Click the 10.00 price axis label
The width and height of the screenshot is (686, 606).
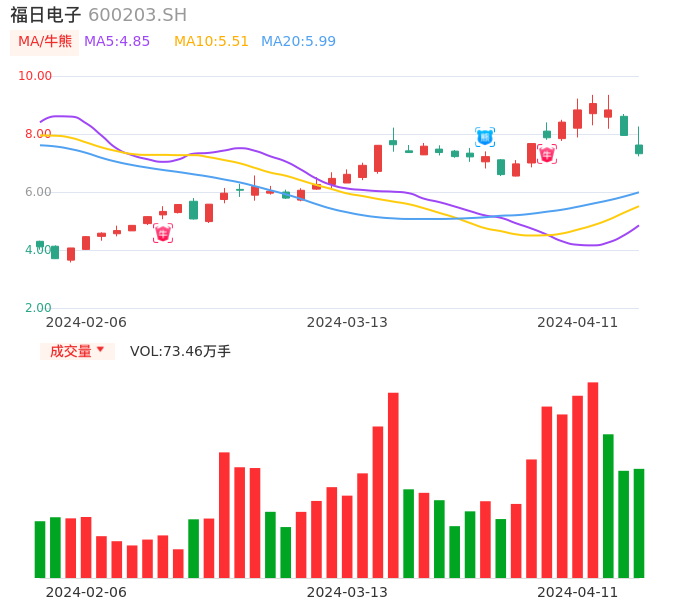coord(35,76)
